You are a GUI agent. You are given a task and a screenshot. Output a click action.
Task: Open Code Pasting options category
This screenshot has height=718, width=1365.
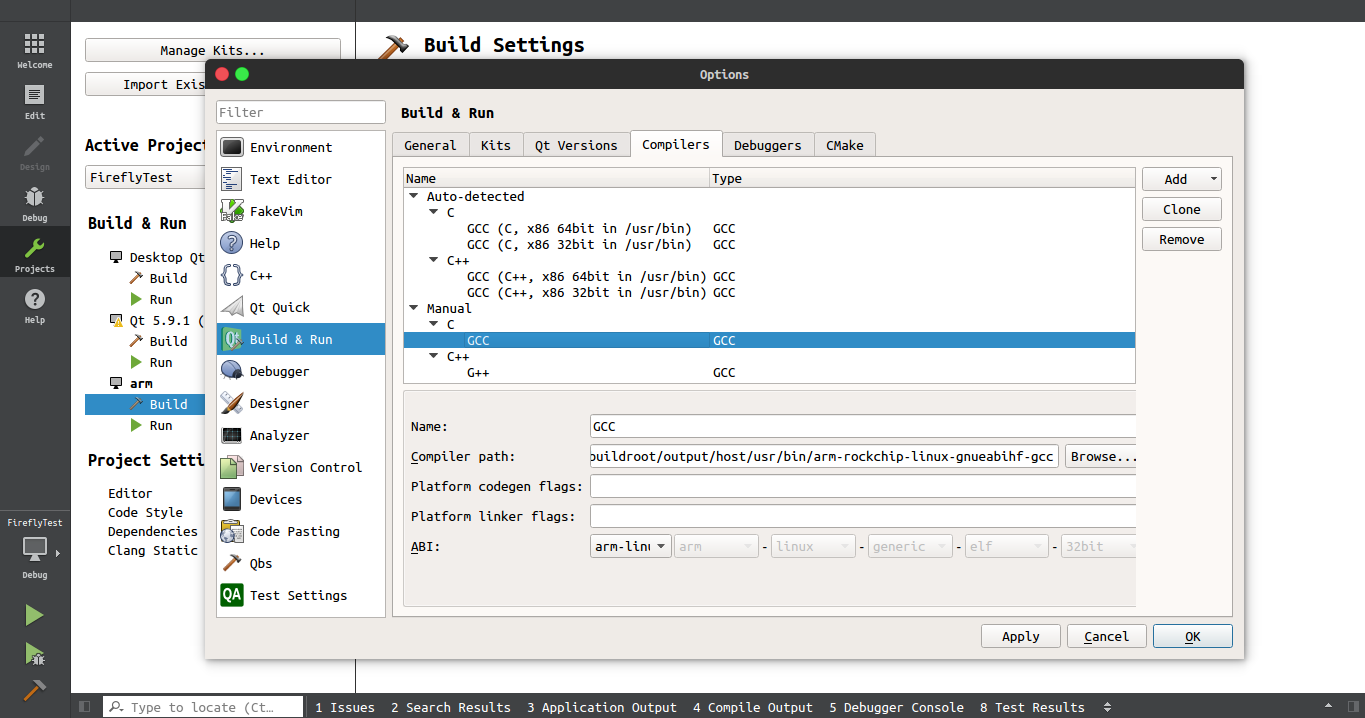coord(301,531)
